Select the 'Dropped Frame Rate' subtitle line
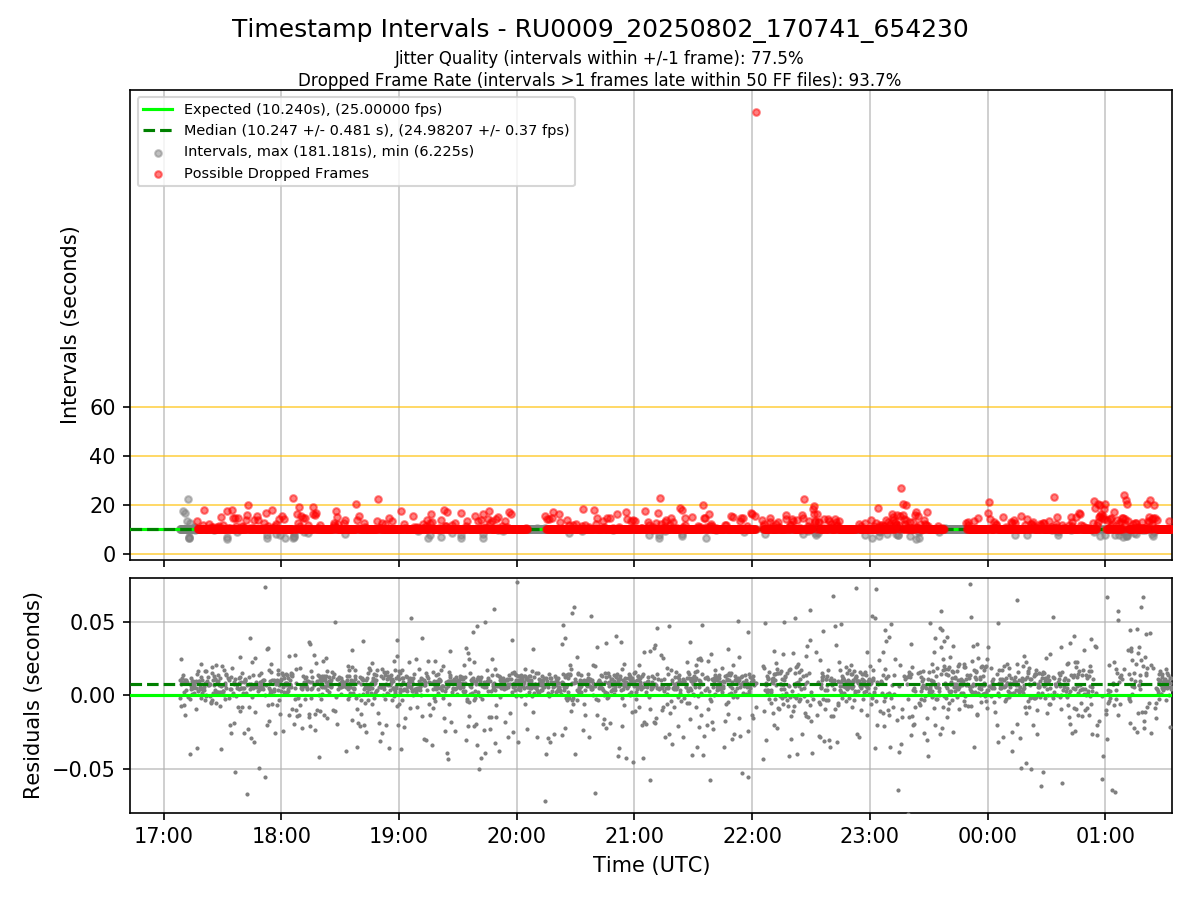This screenshot has height=900, width=1200. coord(599,80)
